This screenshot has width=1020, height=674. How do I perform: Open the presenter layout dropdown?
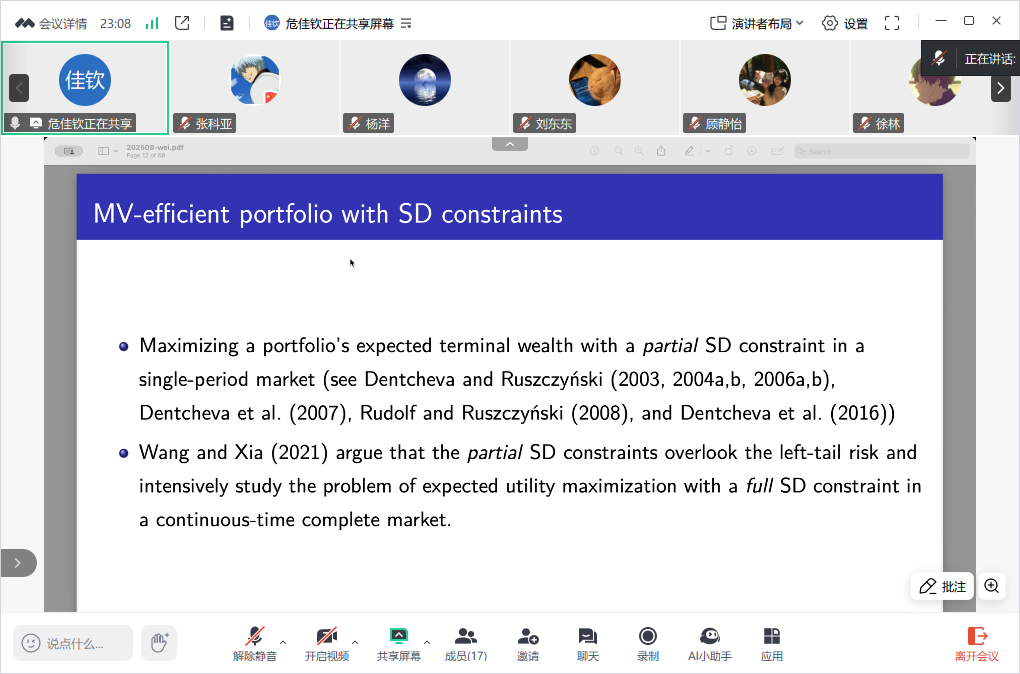click(757, 23)
